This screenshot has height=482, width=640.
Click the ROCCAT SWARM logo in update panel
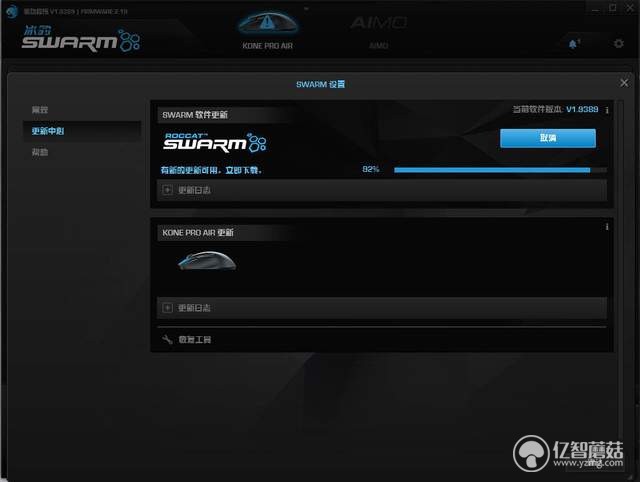point(215,142)
